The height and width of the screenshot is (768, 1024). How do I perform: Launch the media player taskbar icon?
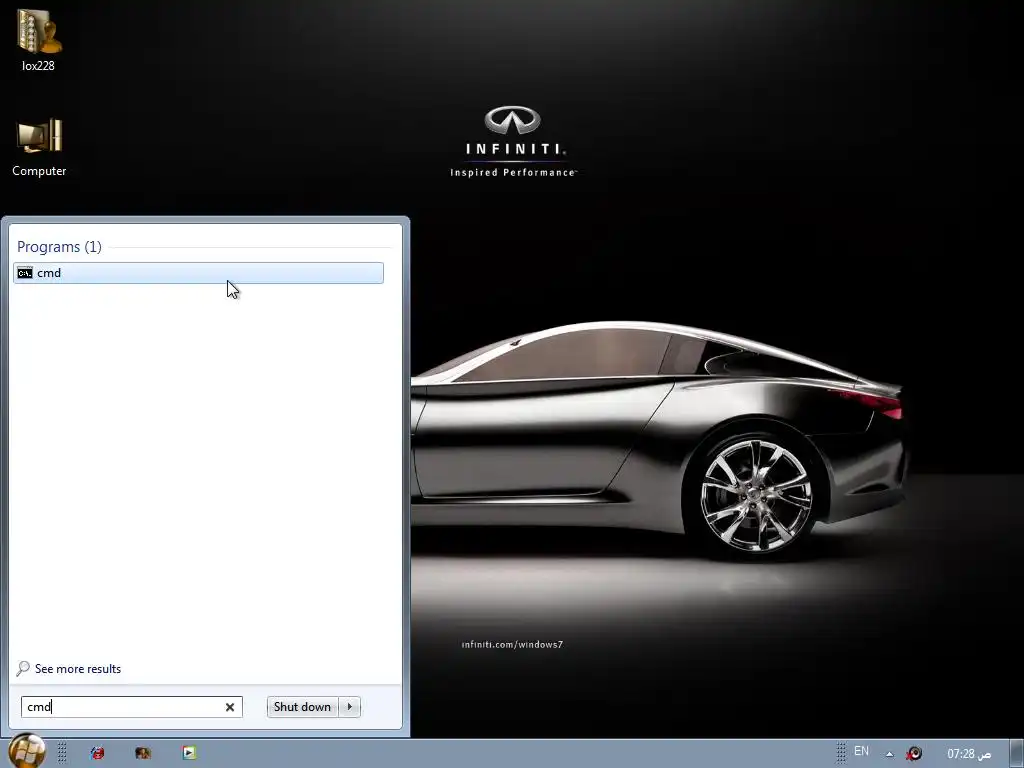point(189,753)
